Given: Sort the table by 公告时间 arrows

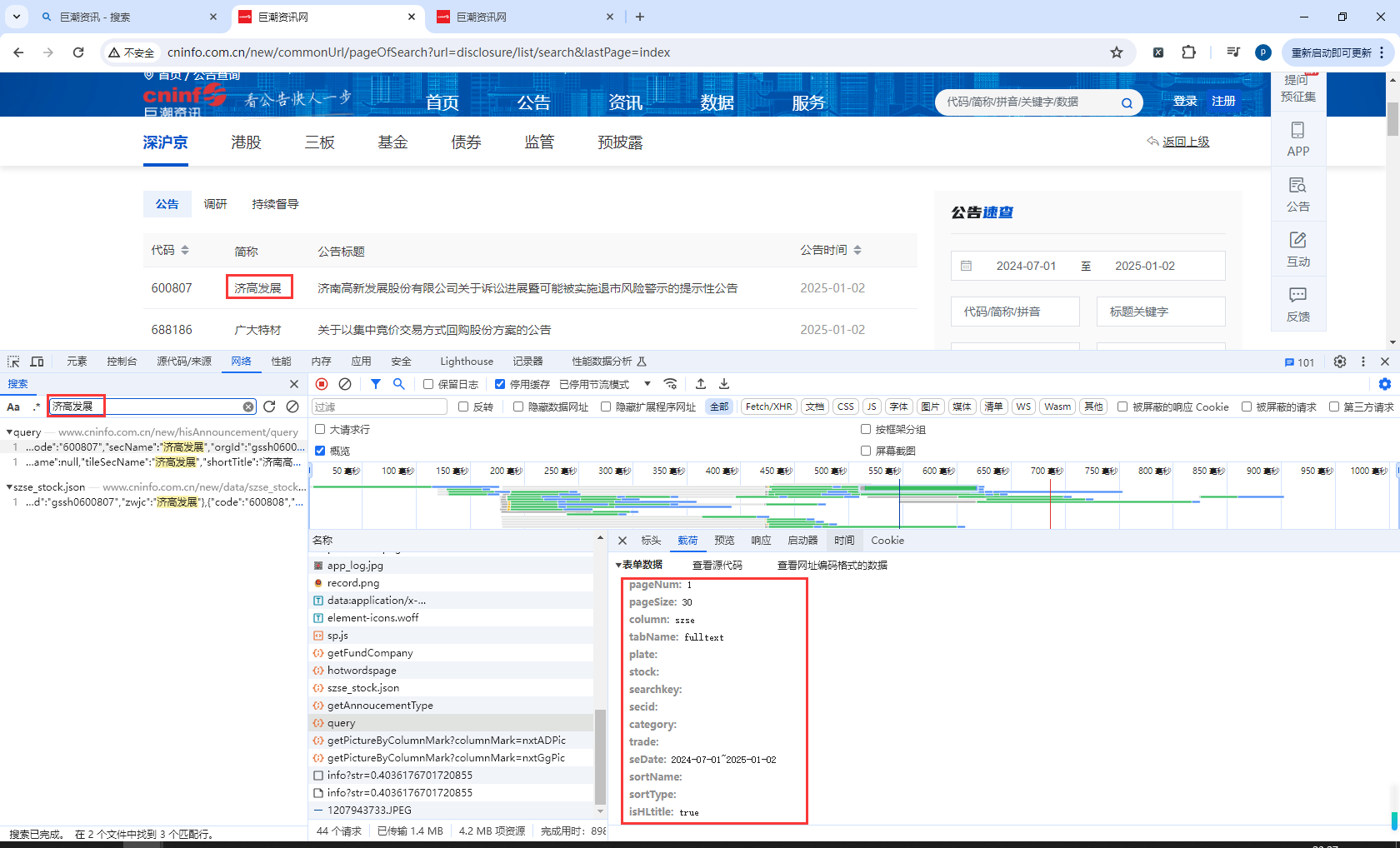Looking at the screenshot, I should [857, 250].
